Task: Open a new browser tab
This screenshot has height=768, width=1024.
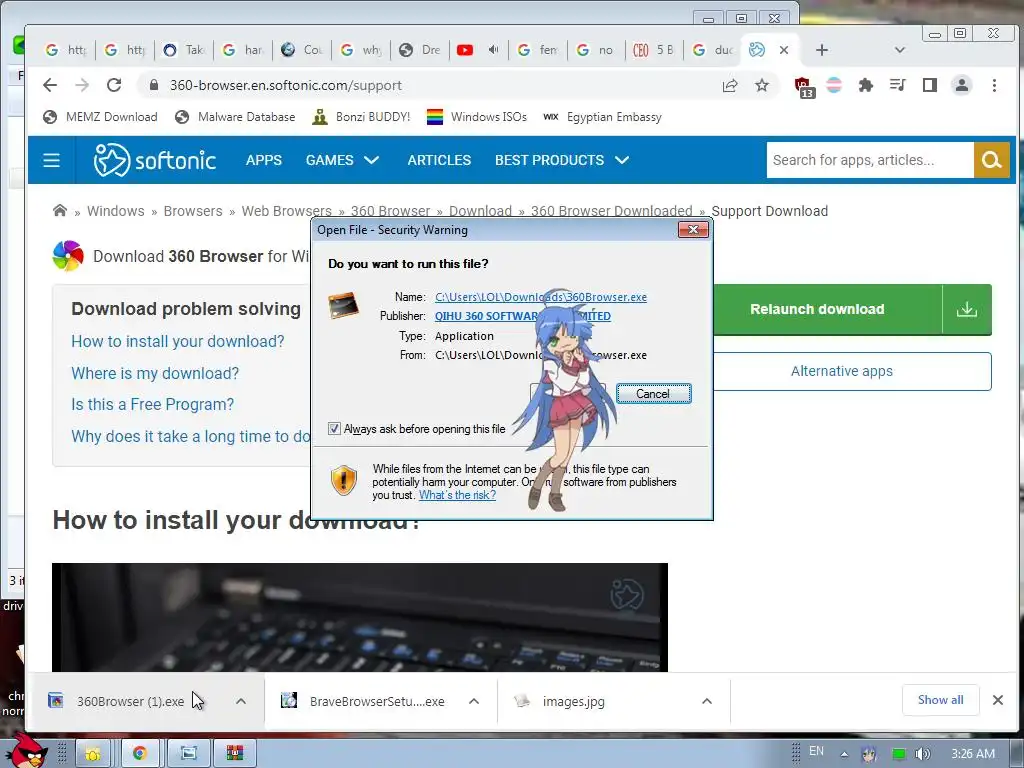Action: coord(822,50)
